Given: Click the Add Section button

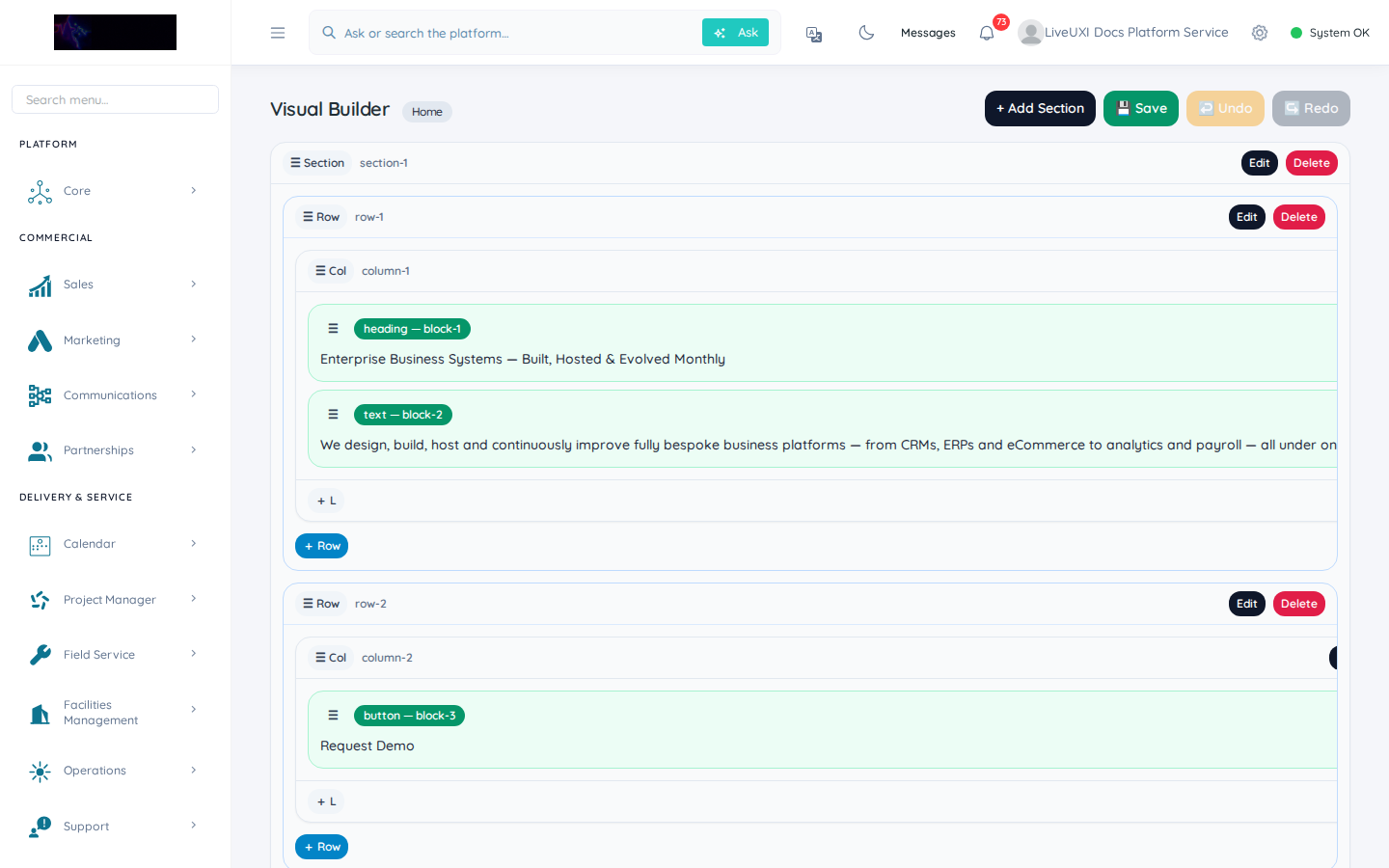Looking at the screenshot, I should (1040, 109).
